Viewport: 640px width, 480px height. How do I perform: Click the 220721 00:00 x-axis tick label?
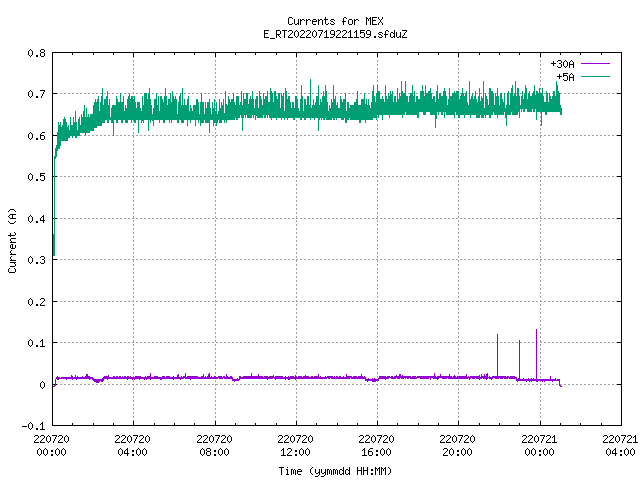tap(540, 445)
